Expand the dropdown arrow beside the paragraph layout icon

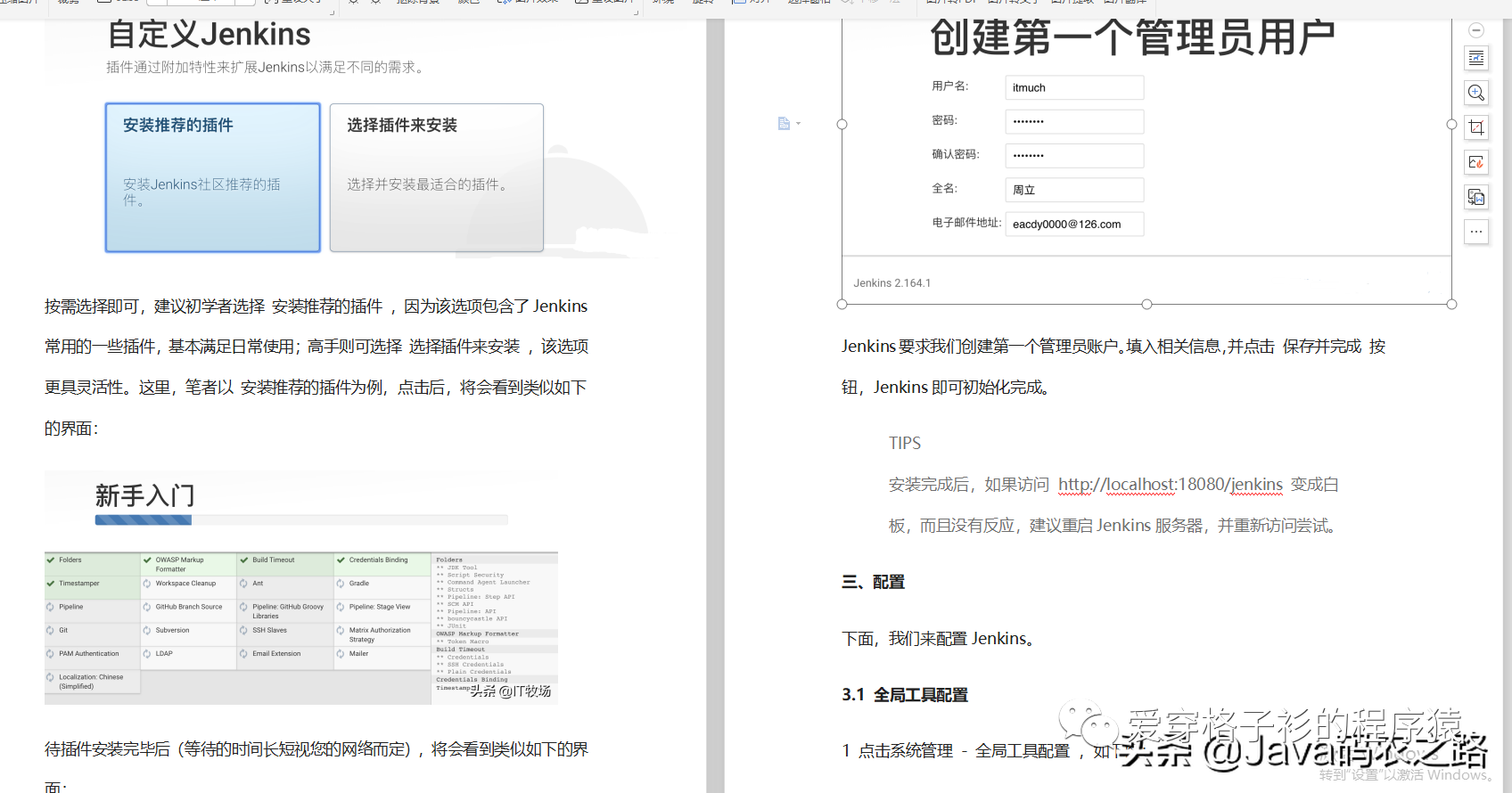798,124
